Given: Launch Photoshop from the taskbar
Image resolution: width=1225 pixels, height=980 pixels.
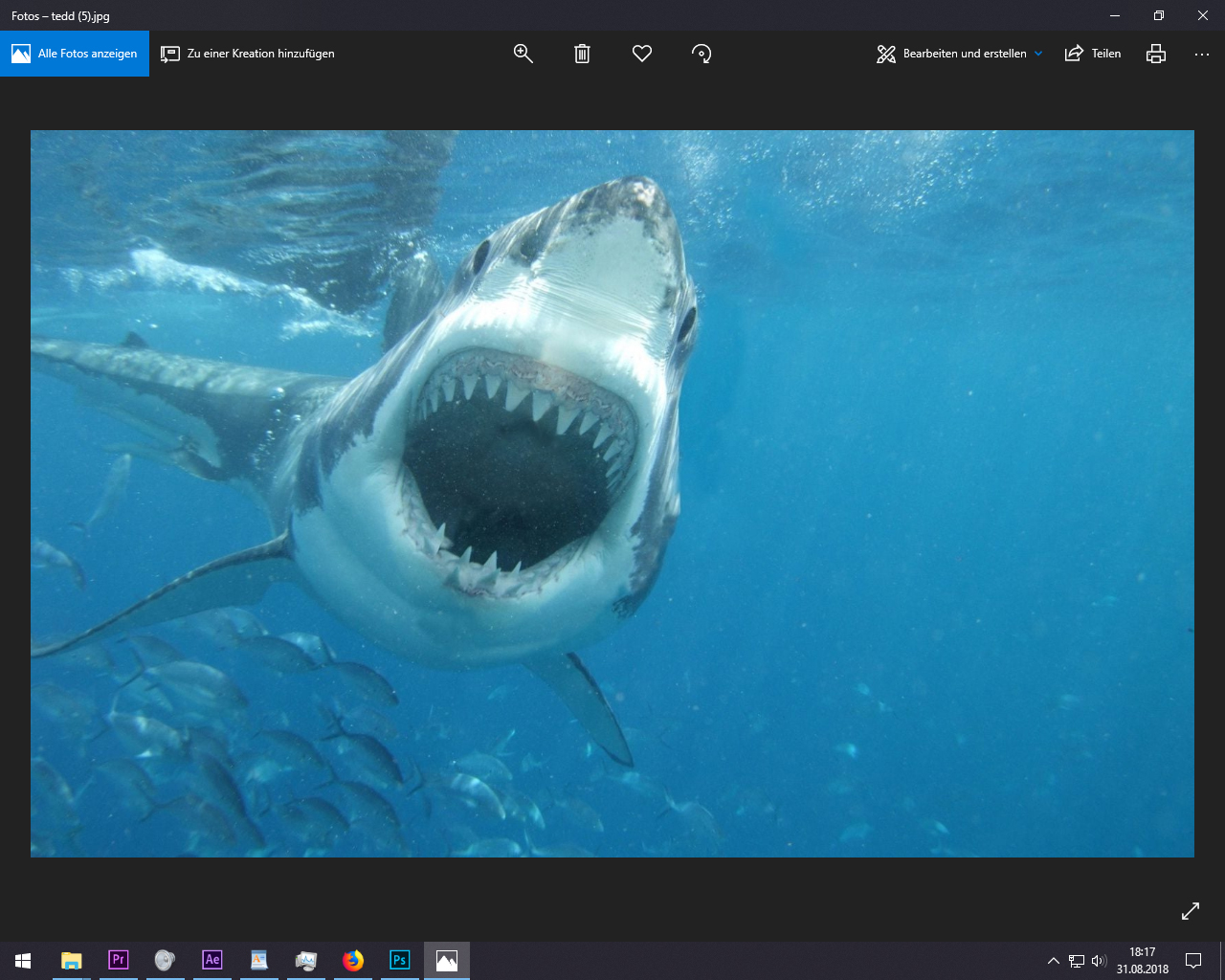Looking at the screenshot, I should pos(400,960).
